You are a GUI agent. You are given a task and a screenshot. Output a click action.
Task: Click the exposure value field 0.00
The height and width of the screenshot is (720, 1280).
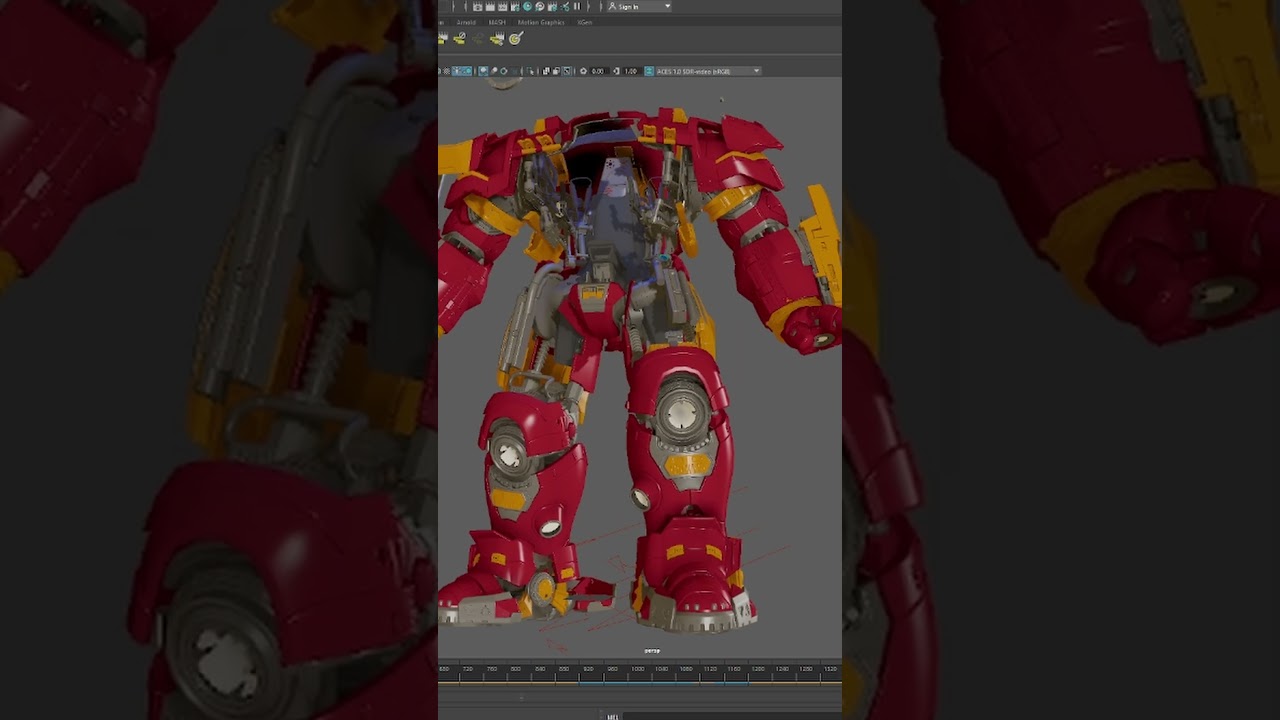(x=598, y=71)
